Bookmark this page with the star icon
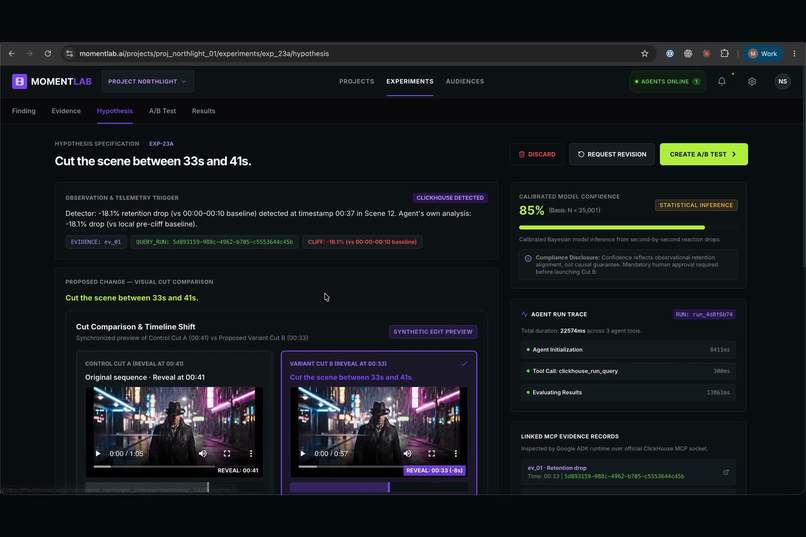Viewport: 806px width, 537px height. click(x=644, y=53)
